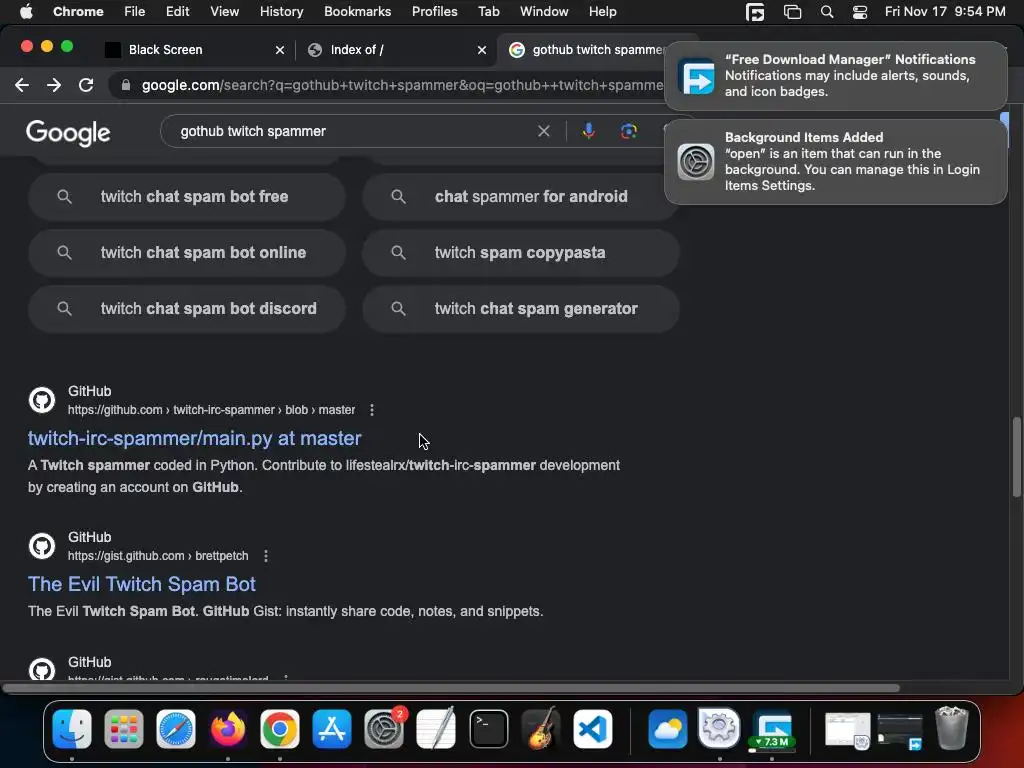Screen dimensions: 1024x768
Task: Go forward with the browser forward arrow
Action: (54, 85)
